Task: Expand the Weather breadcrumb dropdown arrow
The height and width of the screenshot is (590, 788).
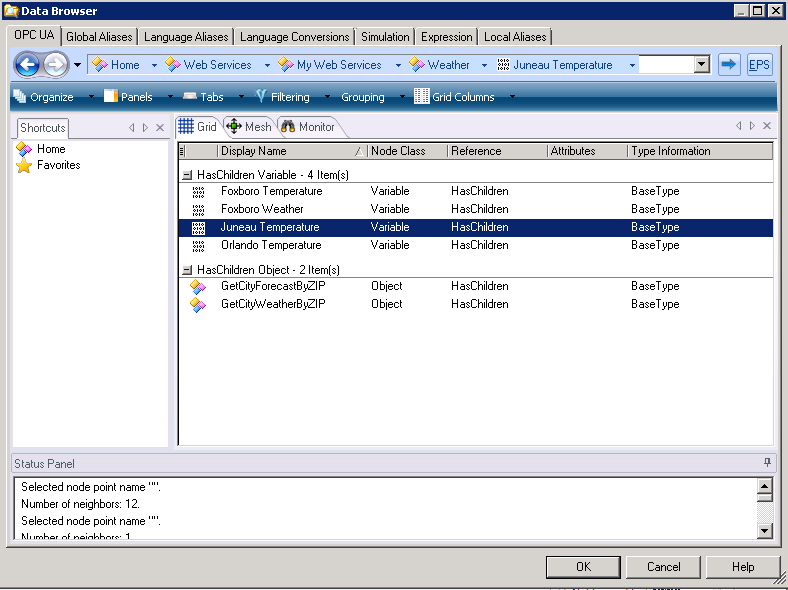Action: [x=484, y=65]
